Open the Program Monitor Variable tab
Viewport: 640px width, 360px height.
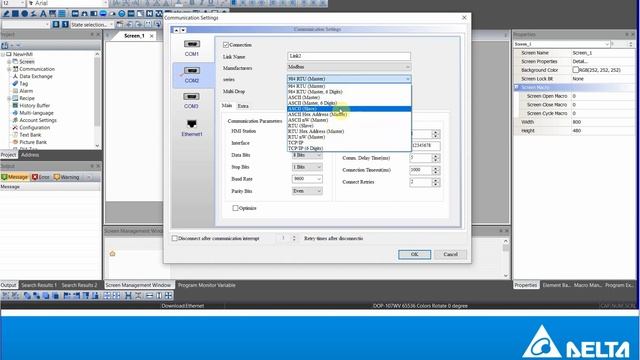point(207,285)
